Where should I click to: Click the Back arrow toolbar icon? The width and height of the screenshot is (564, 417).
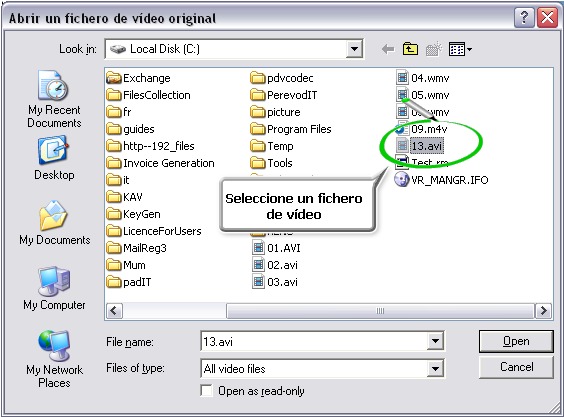(x=388, y=49)
